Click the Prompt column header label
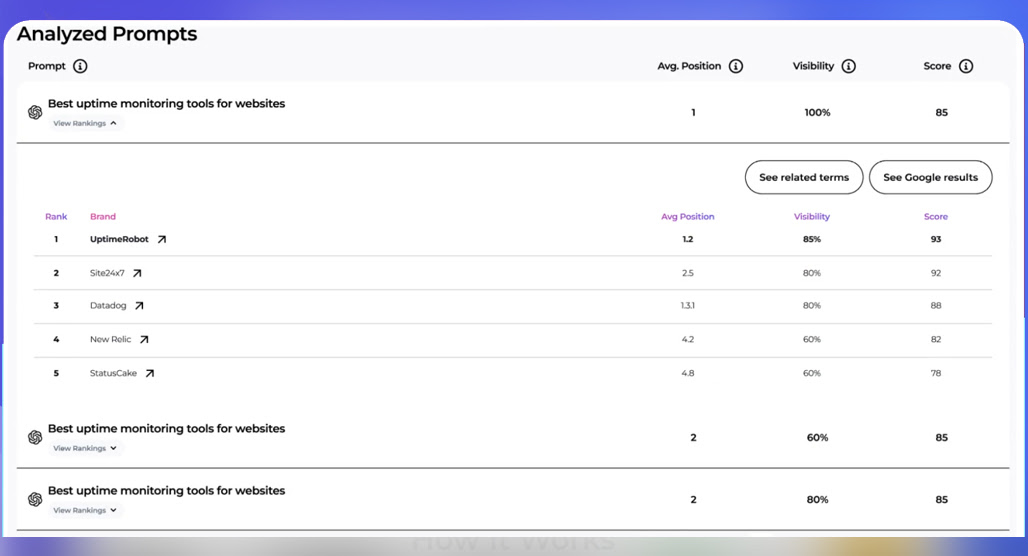 click(47, 66)
